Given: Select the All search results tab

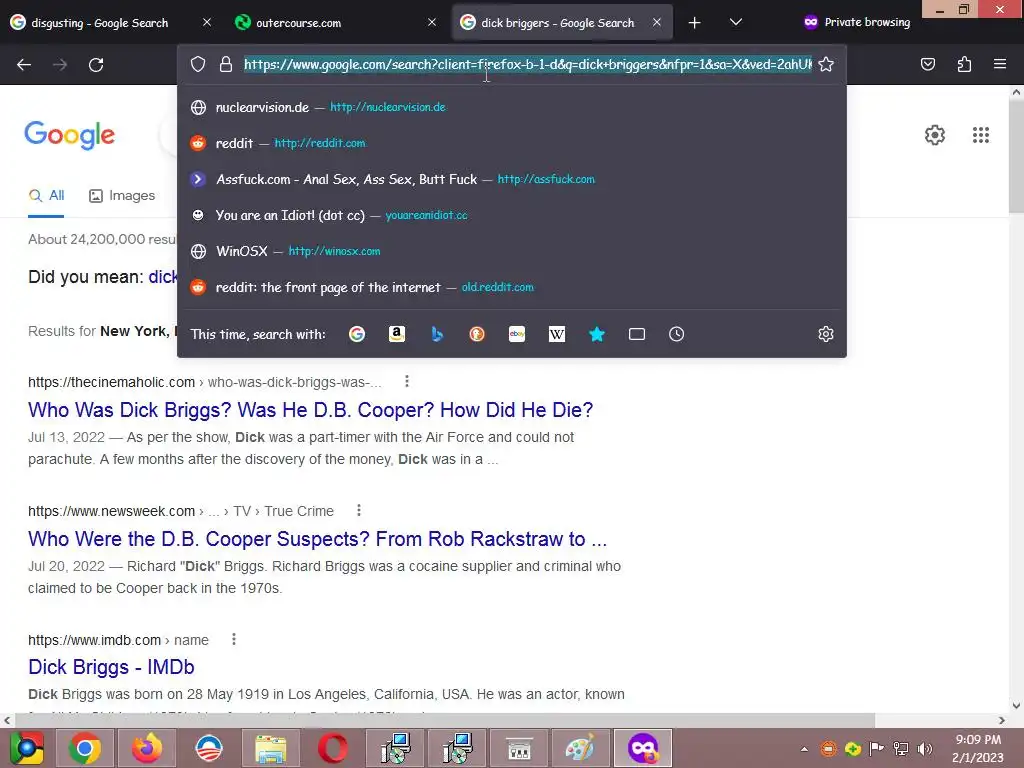Looking at the screenshot, I should 46,196.
